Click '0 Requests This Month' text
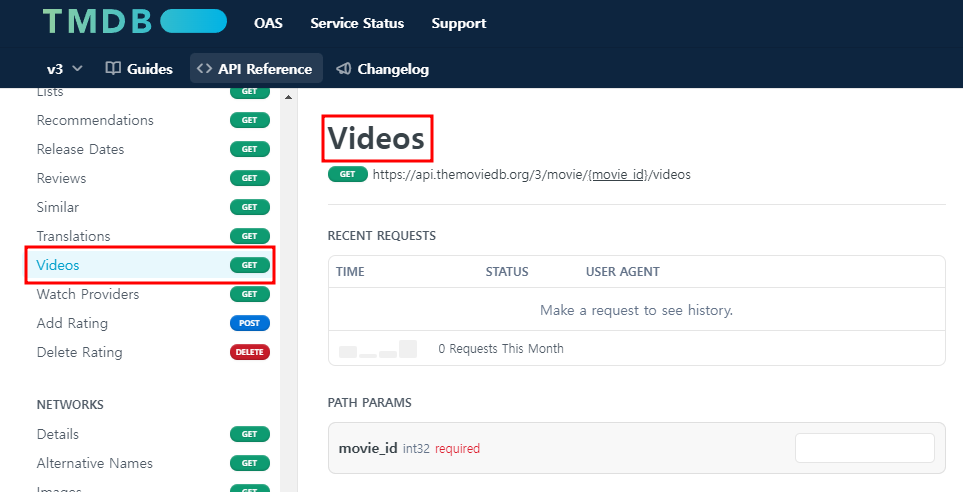This screenshot has width=963, height=492. pos(501,348)
